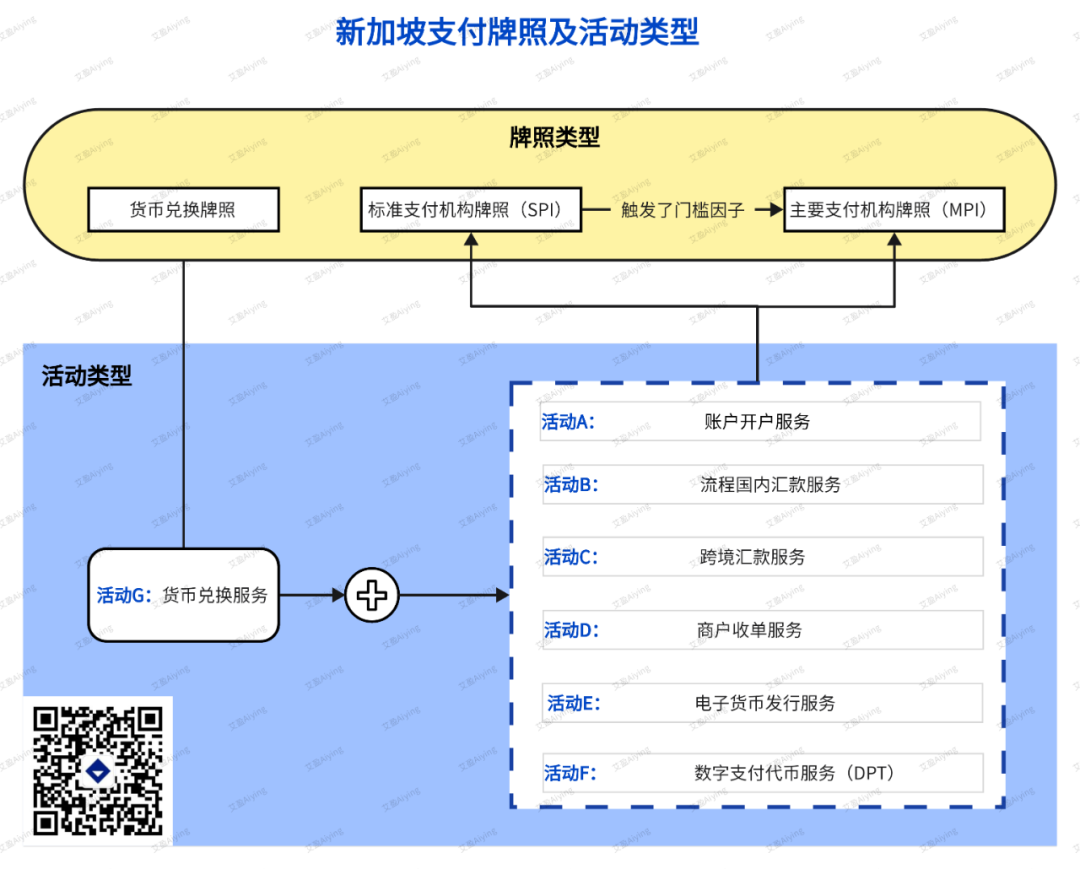Click the upward arrowhead below the SPI box

click(471, 240)
